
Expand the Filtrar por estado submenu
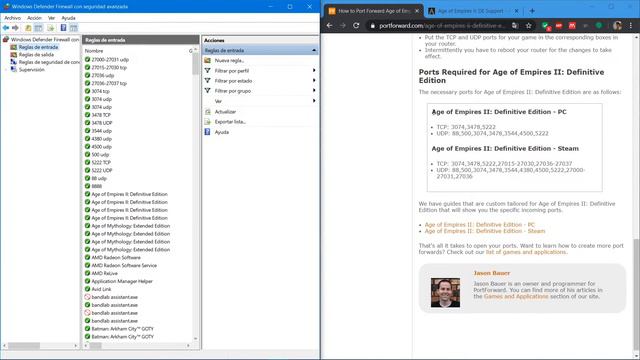tap(314, 80)
